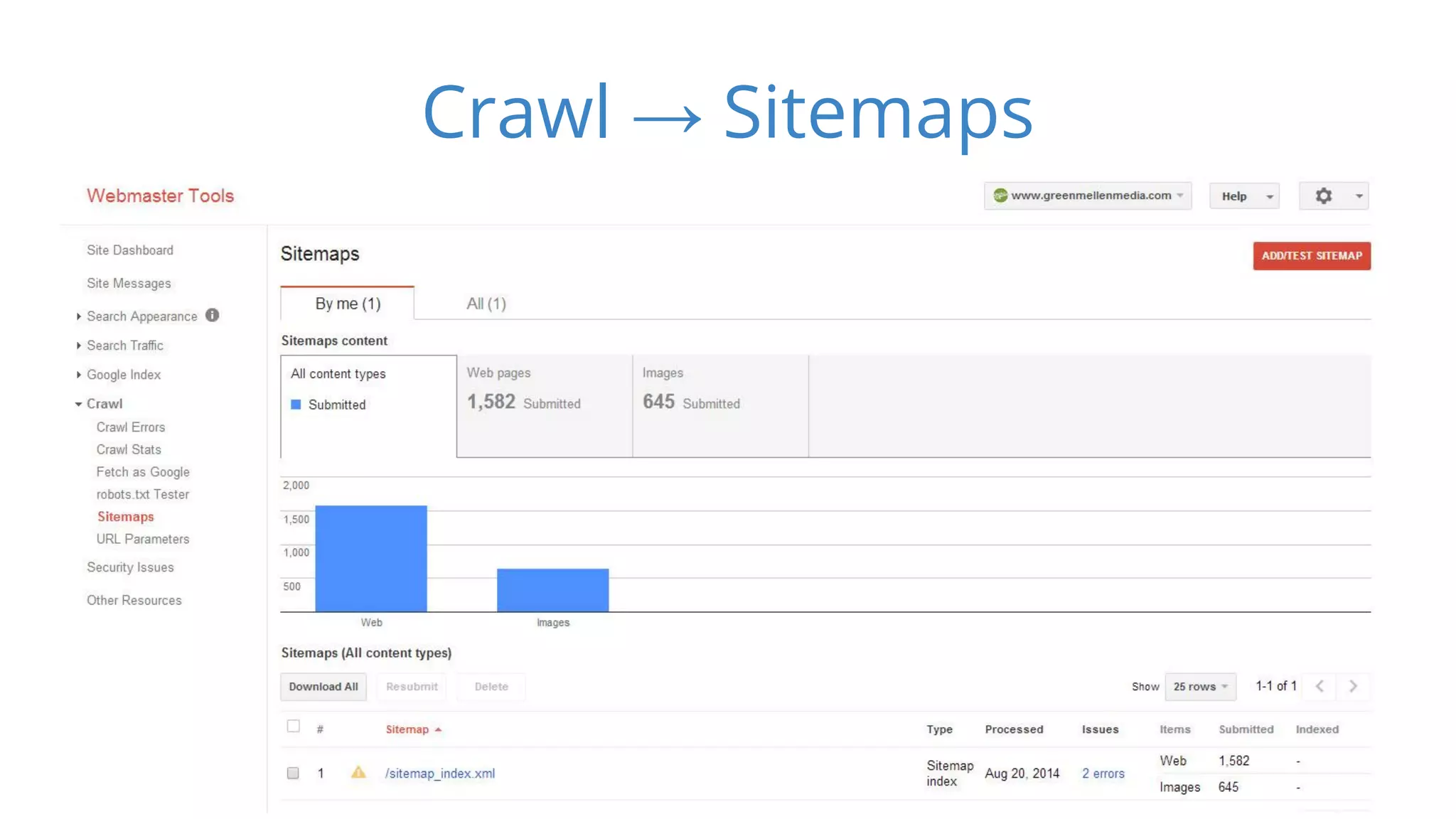
Task: Click the settings gear icon
Action: point(1323,196)
